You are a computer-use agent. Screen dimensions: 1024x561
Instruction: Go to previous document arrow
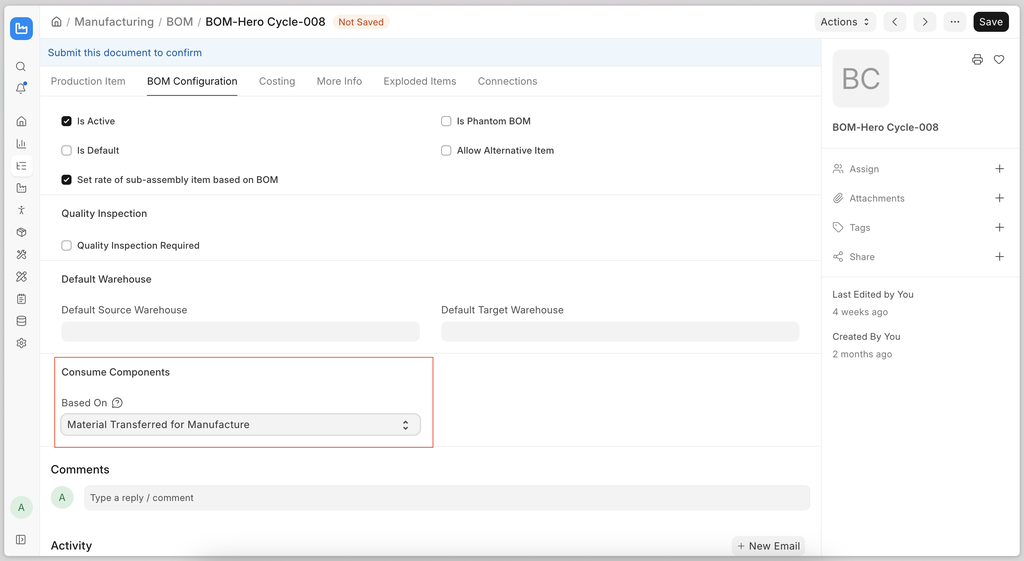[895, 22]
